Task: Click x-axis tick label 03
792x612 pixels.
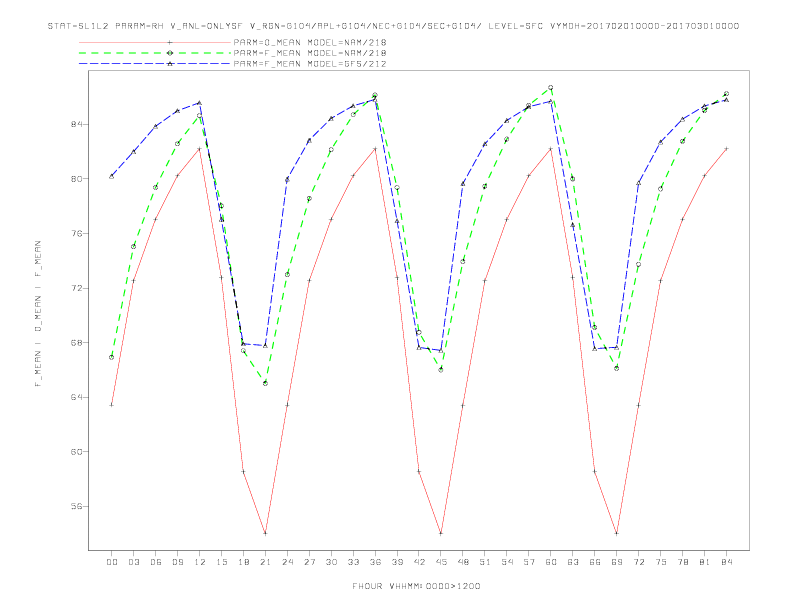Action: point(133,562)
